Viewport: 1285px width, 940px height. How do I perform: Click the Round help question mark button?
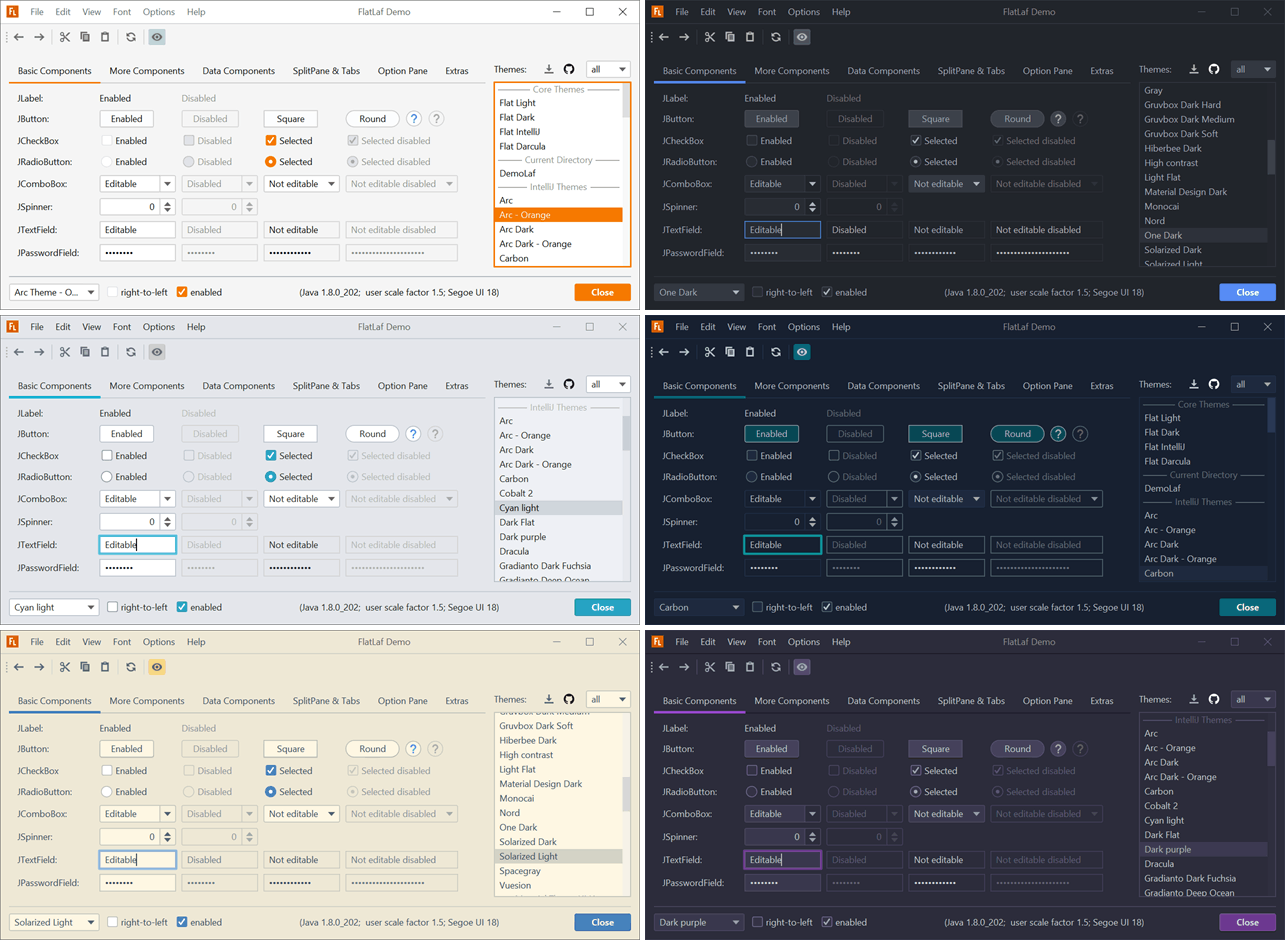click(x=413, y=118)
